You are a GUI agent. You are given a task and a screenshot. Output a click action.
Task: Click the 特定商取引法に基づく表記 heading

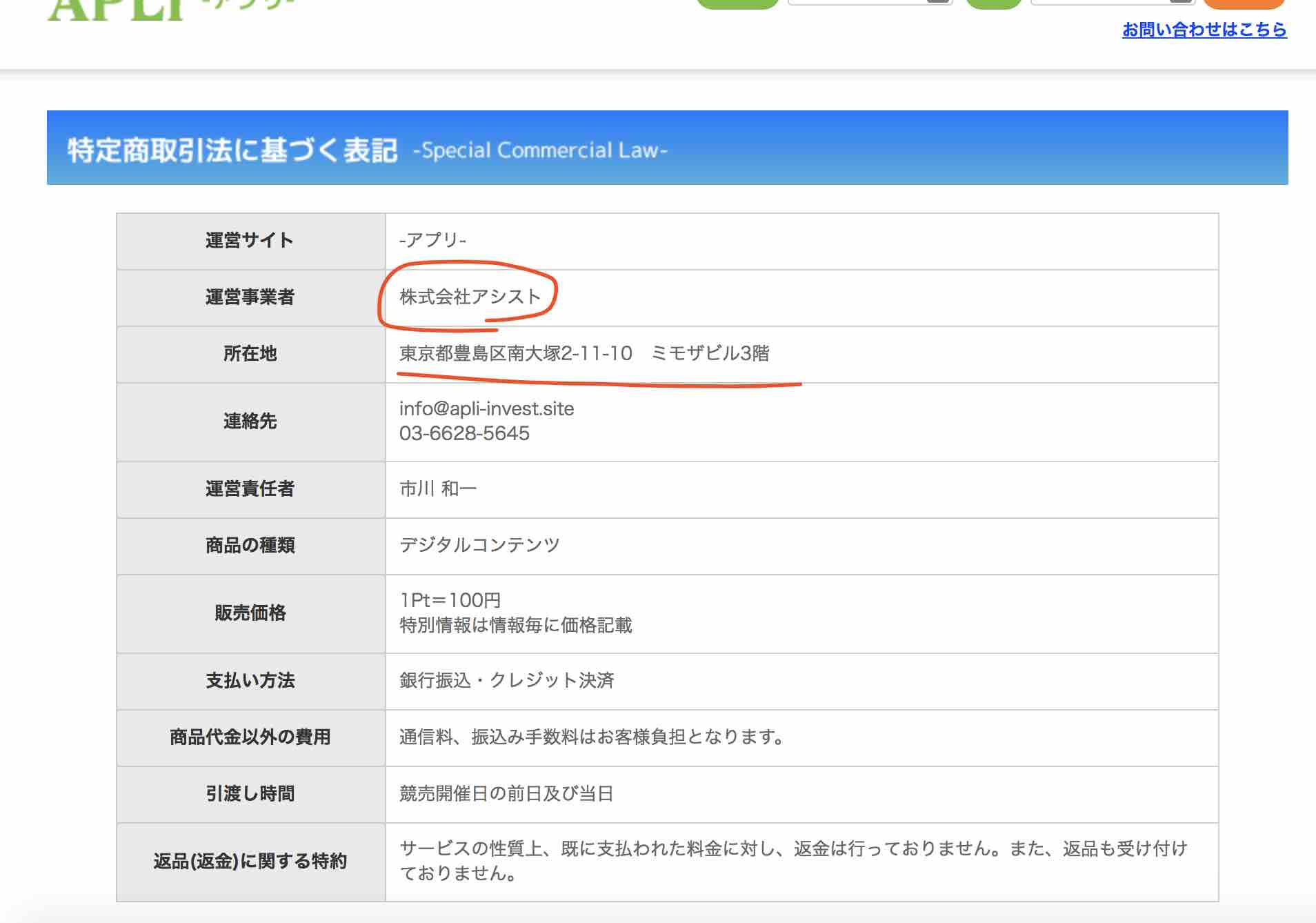[x=232, y=150]
